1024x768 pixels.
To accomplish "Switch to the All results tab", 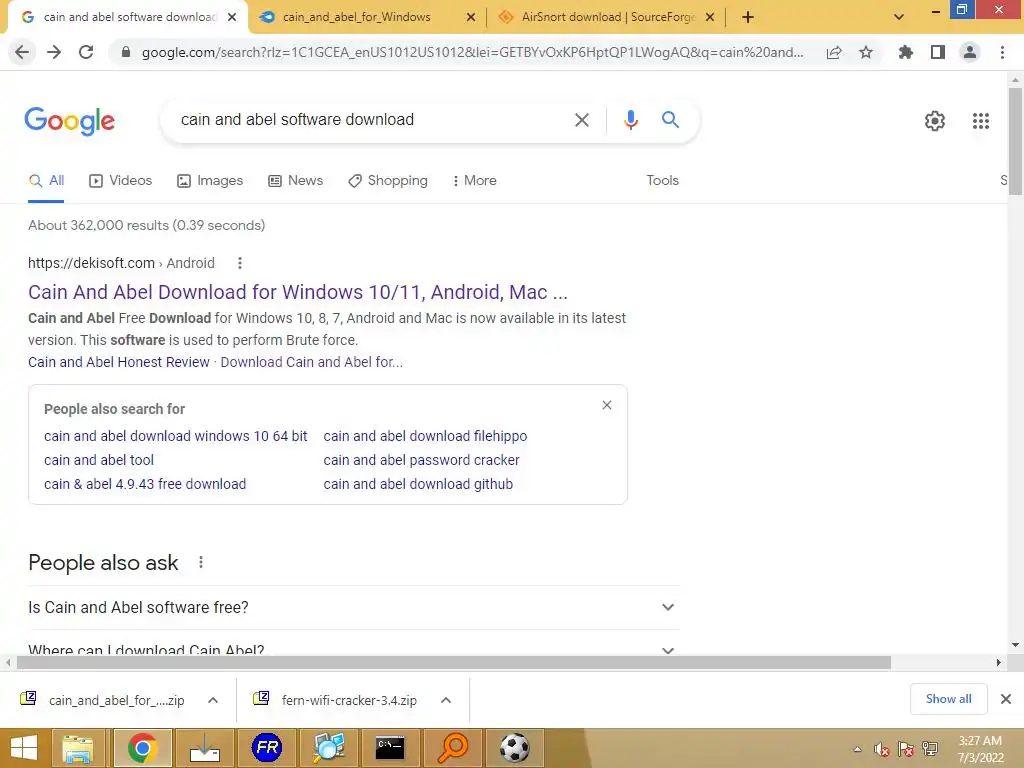I will click(x=46, y=181).
